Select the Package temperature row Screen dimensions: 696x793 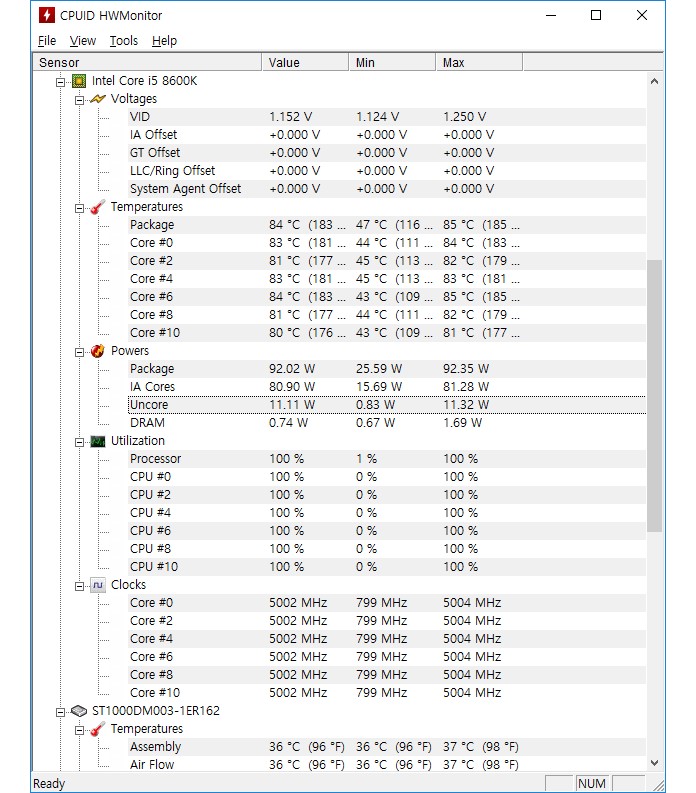tap(387, 225)
